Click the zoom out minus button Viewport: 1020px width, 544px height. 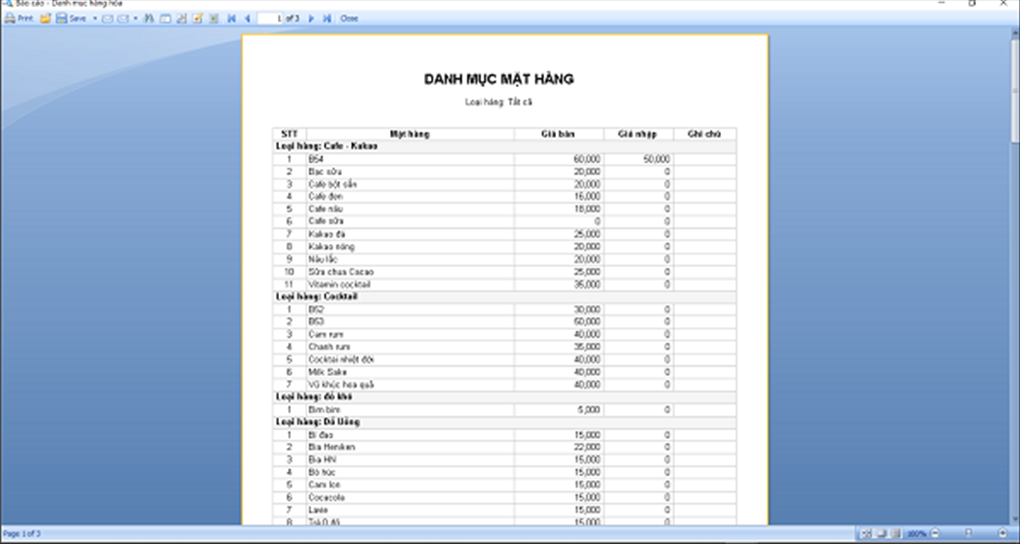pyautogui.click(x=936, y=535)
